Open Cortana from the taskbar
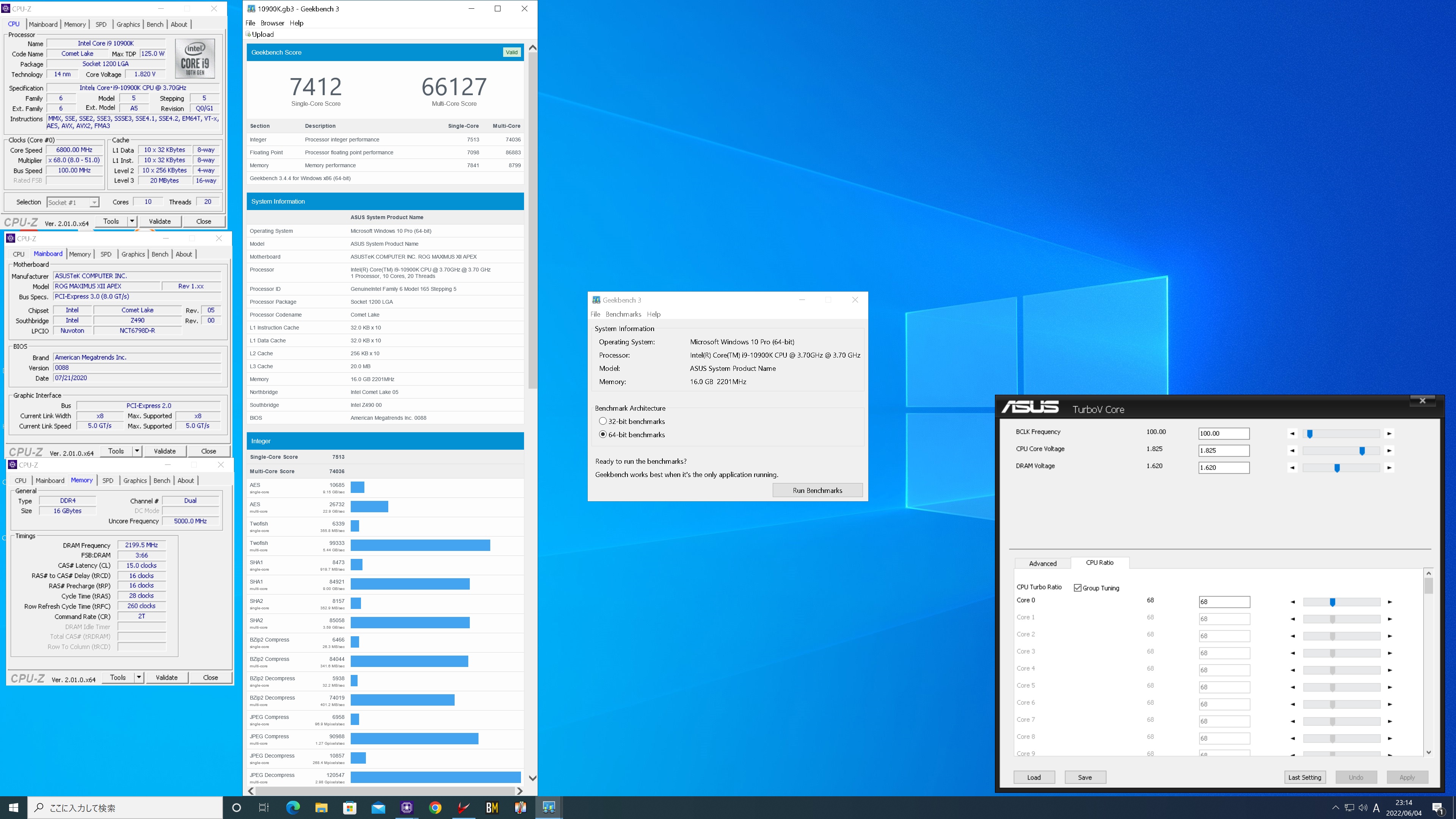Viewport: 1456px width, 819px height. [236, 808]
